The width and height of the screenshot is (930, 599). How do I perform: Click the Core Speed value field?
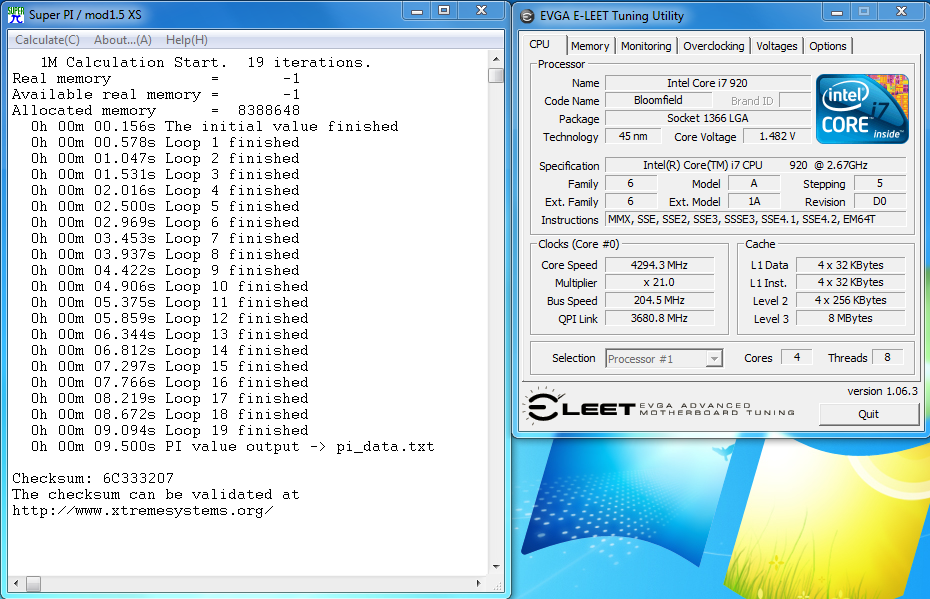(660, 265)
